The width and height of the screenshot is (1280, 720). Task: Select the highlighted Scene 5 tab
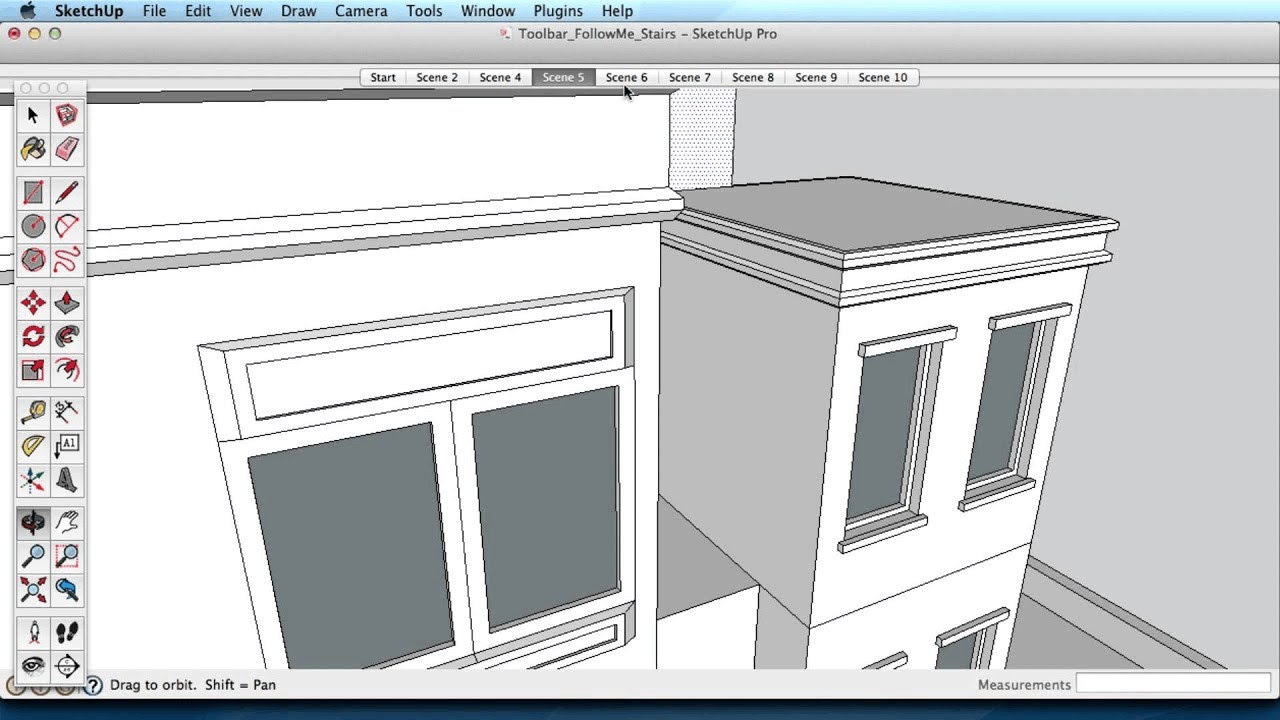click(x=563, y=77)
